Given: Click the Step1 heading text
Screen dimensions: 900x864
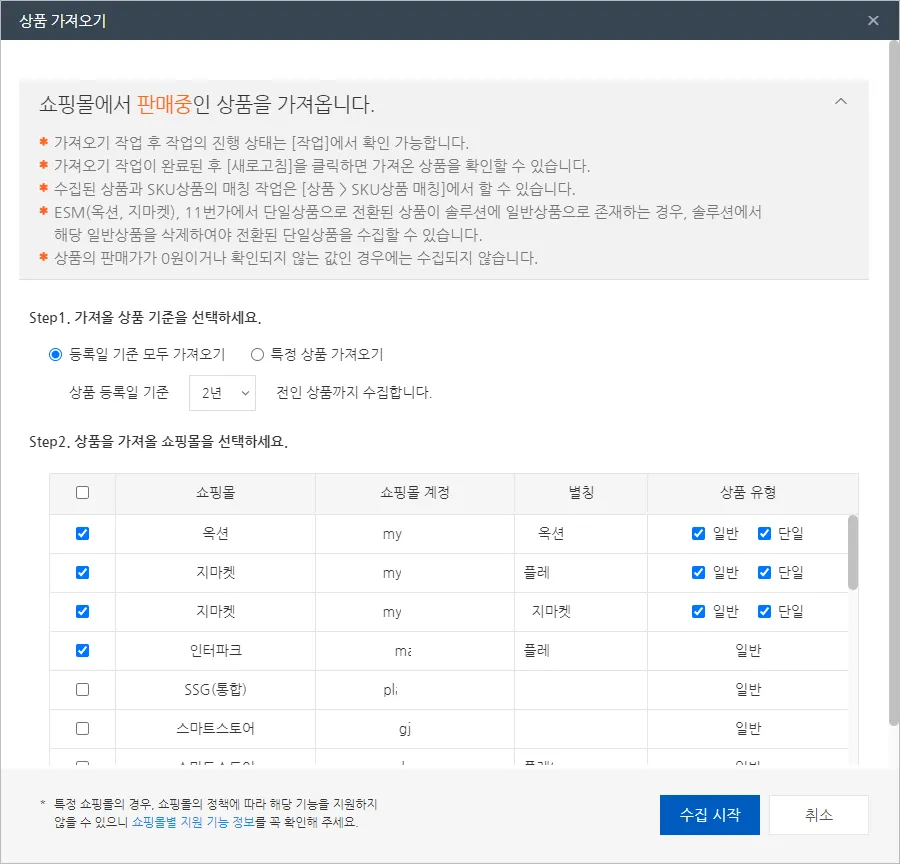Looking at the screenshot, I should click(145, 317).
